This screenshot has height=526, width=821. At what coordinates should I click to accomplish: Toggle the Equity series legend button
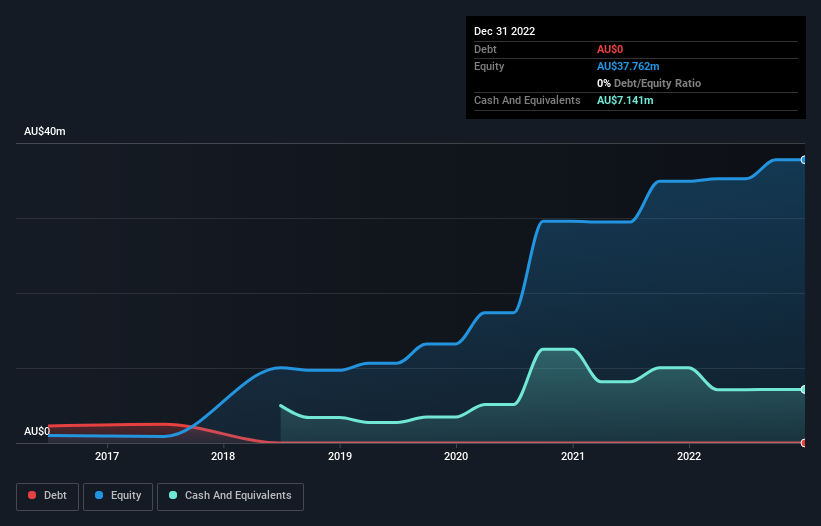pyautogui.click(x=118, y=496)
